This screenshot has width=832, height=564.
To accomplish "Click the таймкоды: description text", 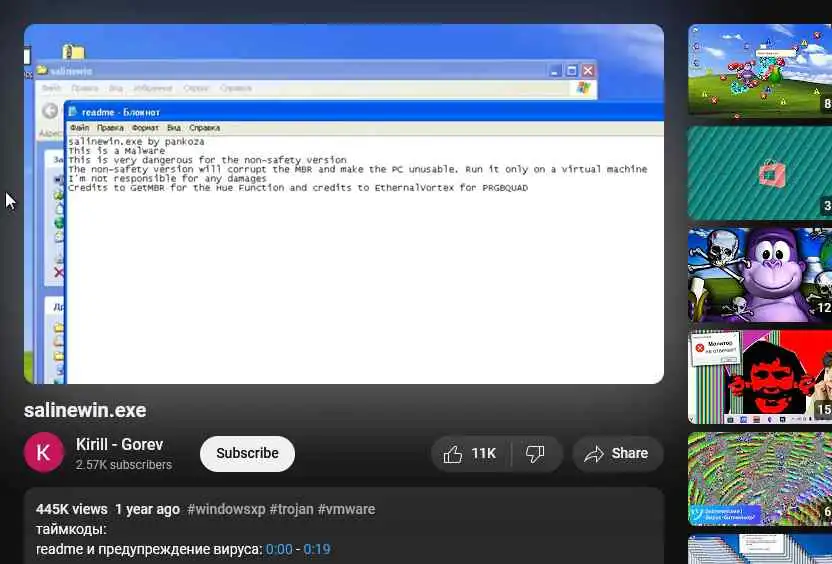I will pyautogui.click(x=71, y=530).
